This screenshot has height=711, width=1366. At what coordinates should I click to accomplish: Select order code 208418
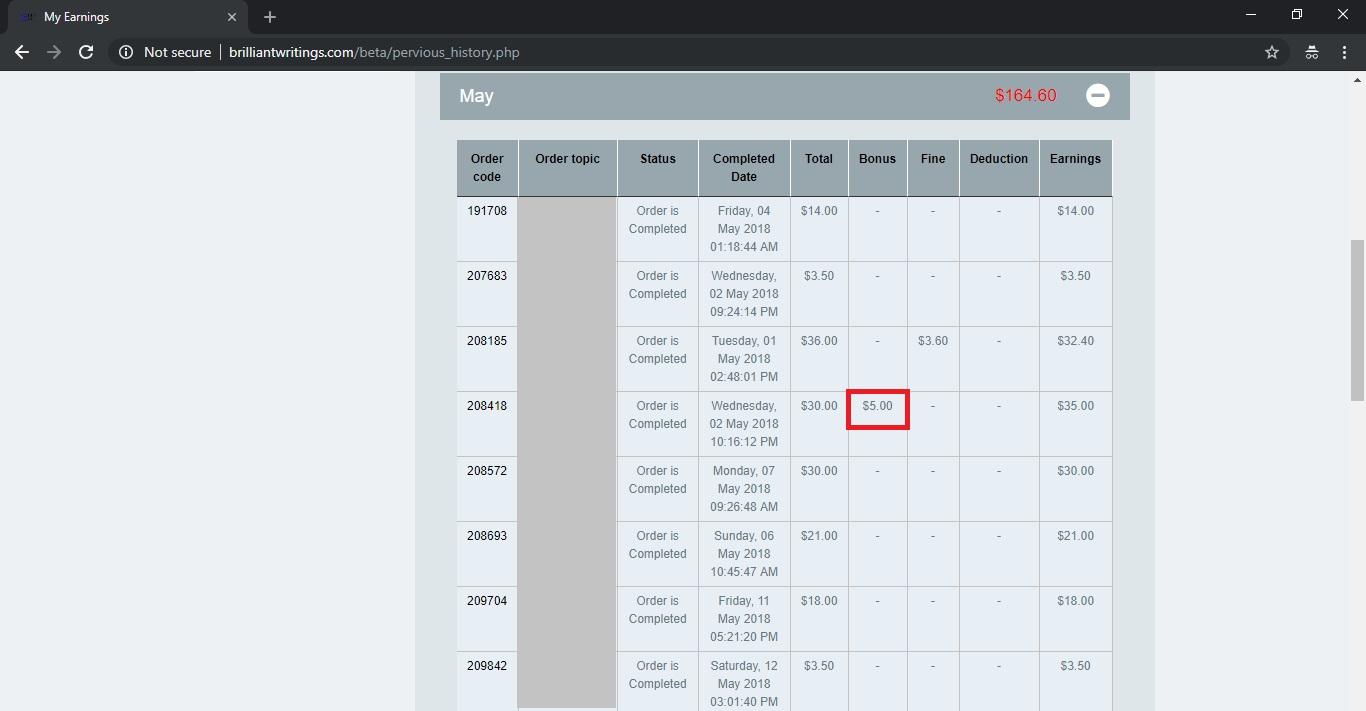coord(487,406)
